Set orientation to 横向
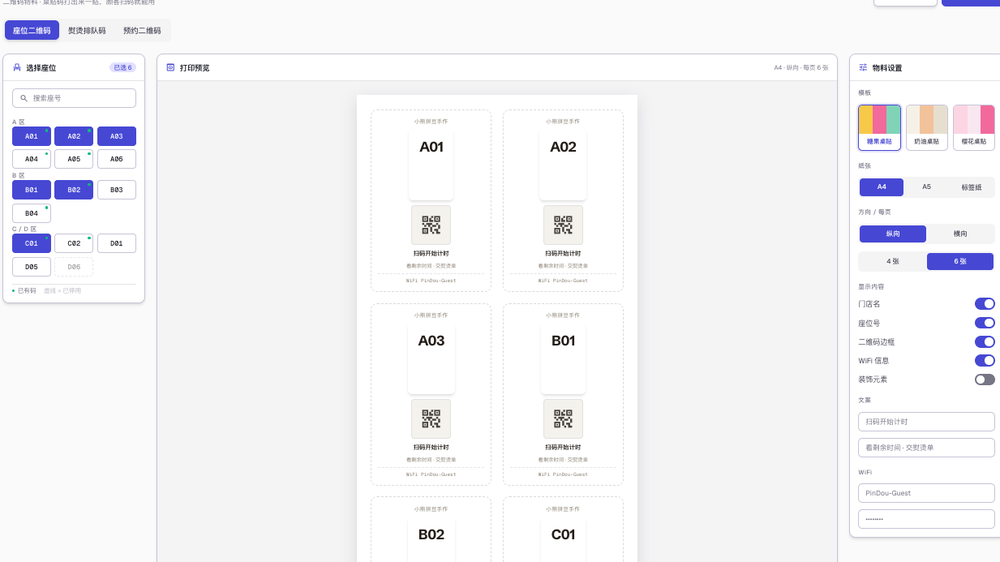The image size is (1000, 562). 960,233
